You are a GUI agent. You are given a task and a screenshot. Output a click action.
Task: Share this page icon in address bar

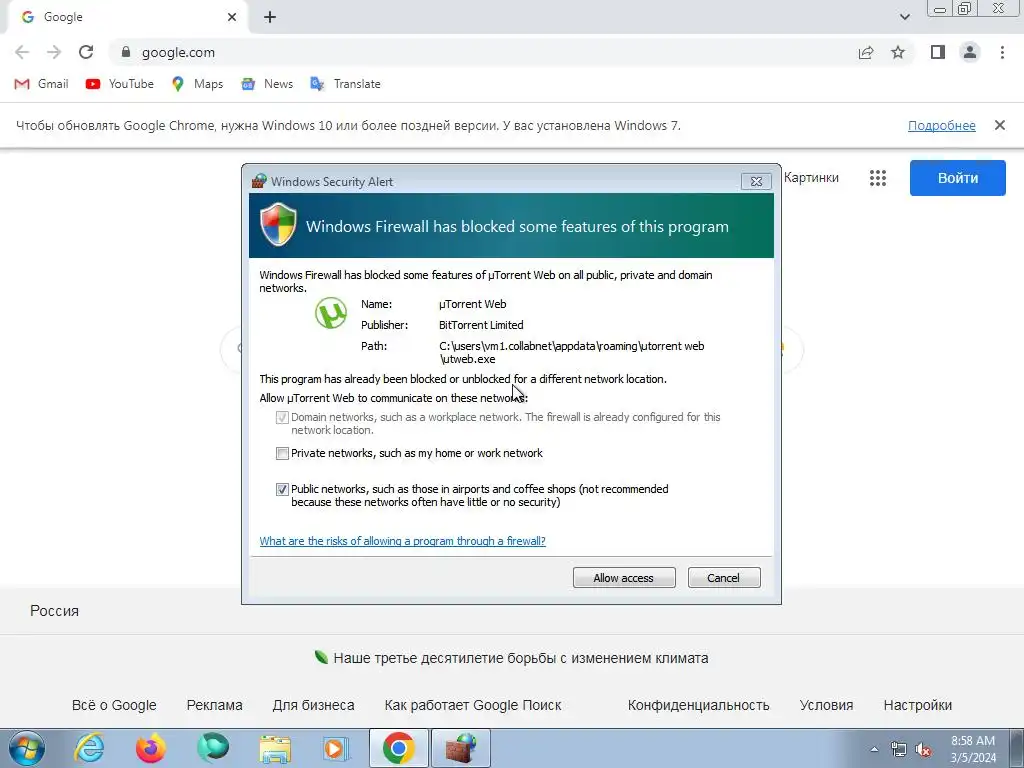[x=866, y=52]
